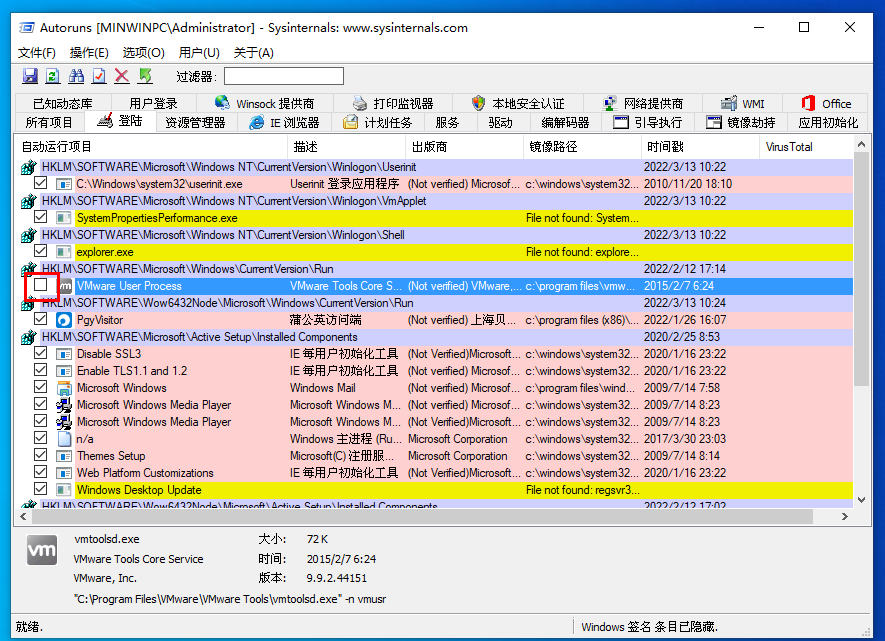Click the Themes Setup entry icon
Viewport: 885px width, 641px height.
pos(64,456)
